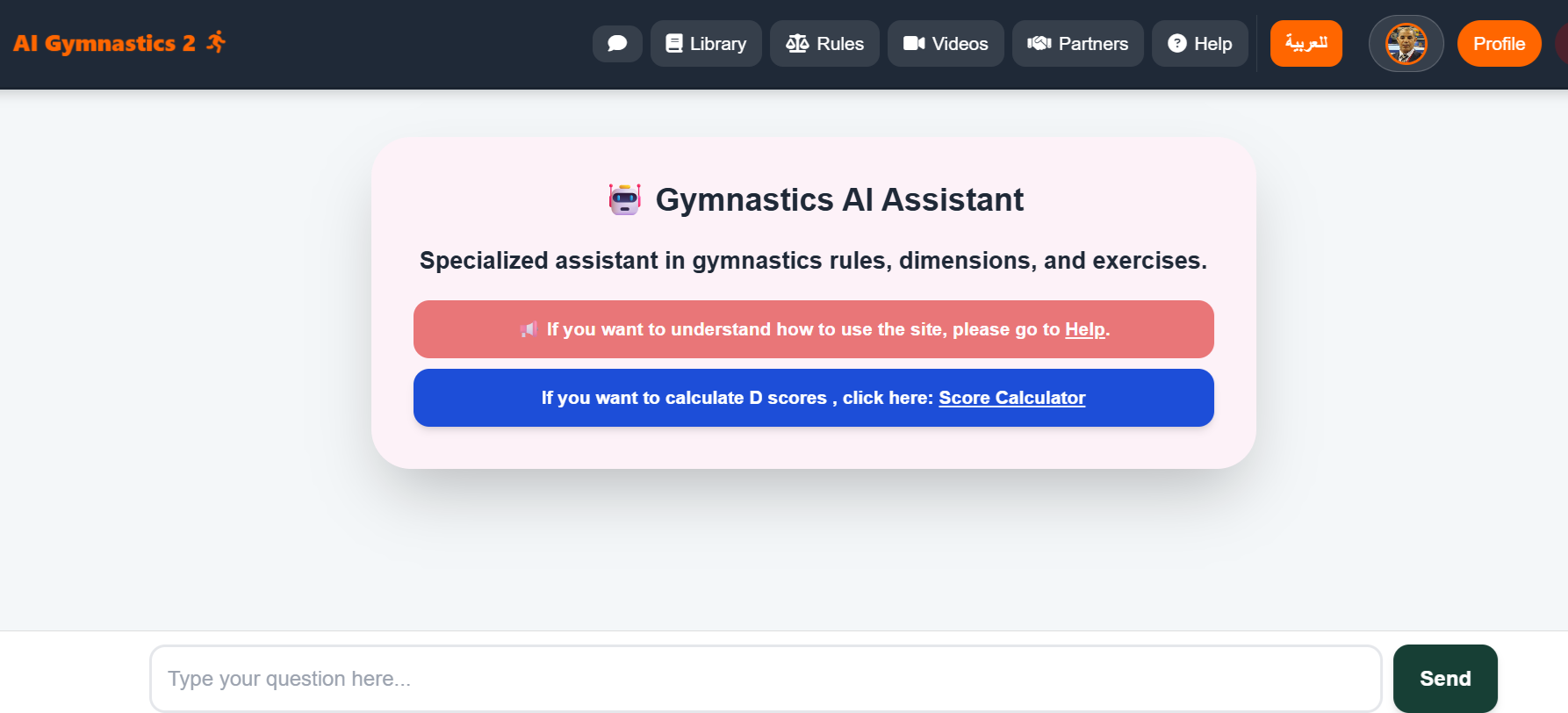
Task: Follow the Help link in the red banner
Action: coord(1085,329)
